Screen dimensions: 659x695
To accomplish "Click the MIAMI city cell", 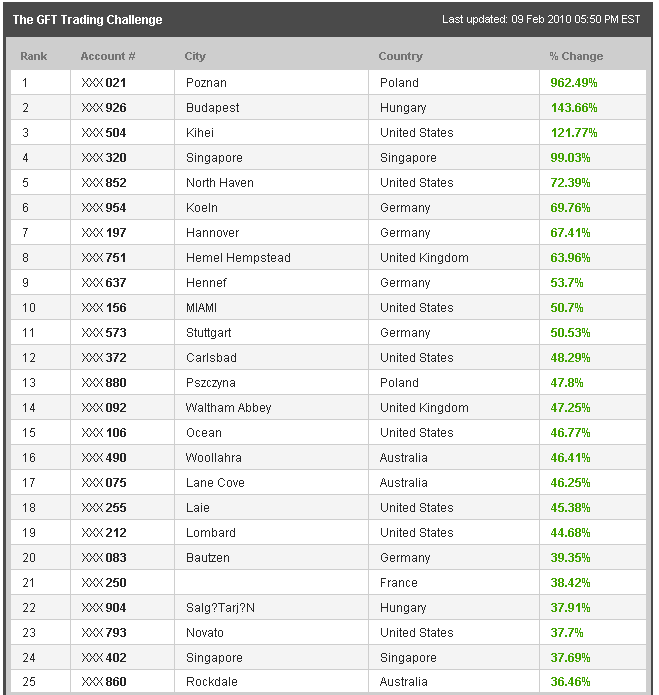I will click(x=201, y=308).
